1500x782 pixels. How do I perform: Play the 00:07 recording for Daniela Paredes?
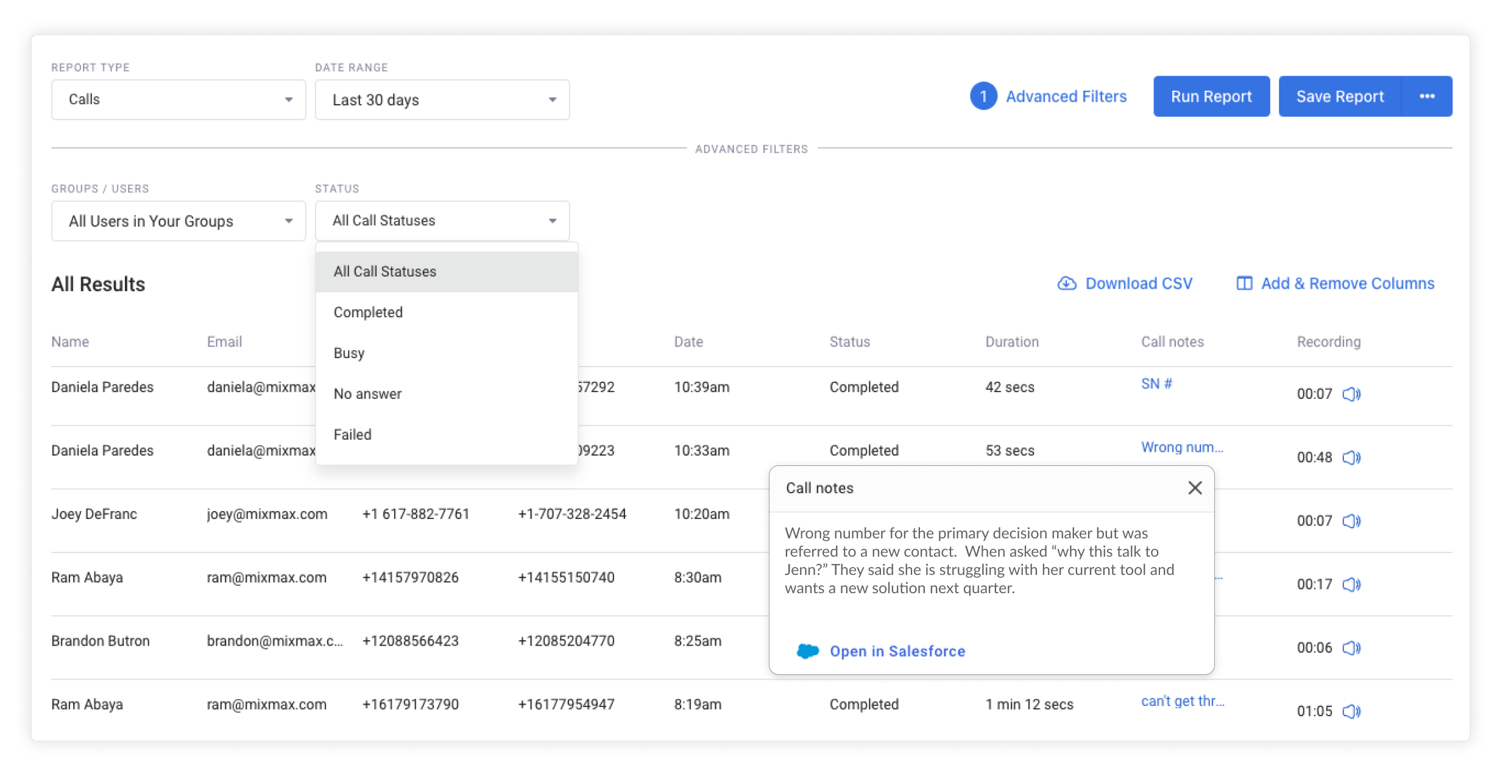pos(1351,394)
